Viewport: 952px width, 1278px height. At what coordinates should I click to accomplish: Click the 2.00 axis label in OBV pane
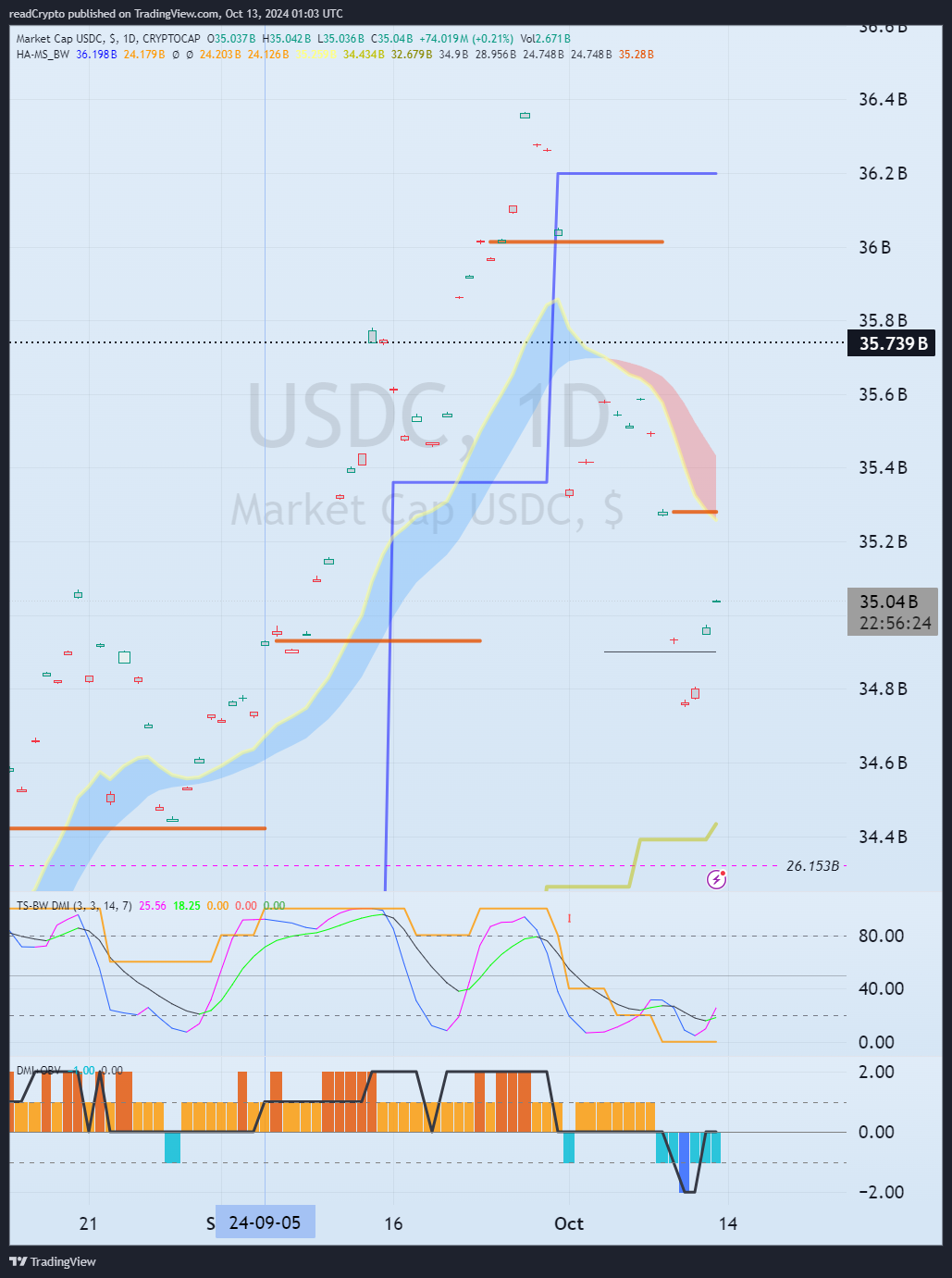876,1072
